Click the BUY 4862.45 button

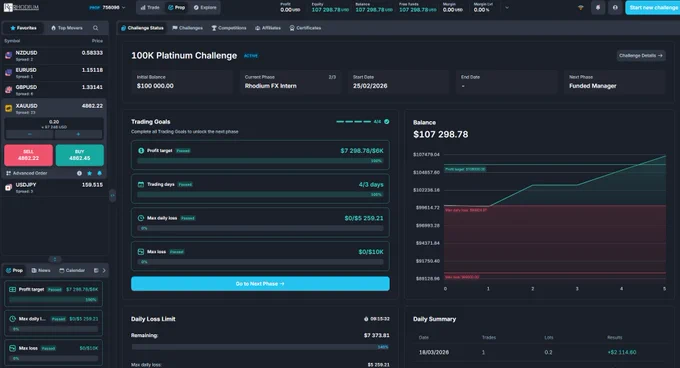[80, 155]
